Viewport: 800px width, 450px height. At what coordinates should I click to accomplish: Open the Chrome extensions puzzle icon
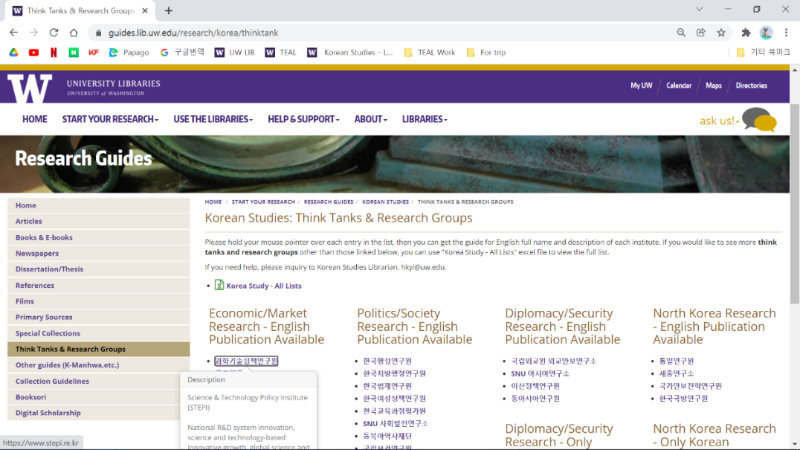pos(745,32)
